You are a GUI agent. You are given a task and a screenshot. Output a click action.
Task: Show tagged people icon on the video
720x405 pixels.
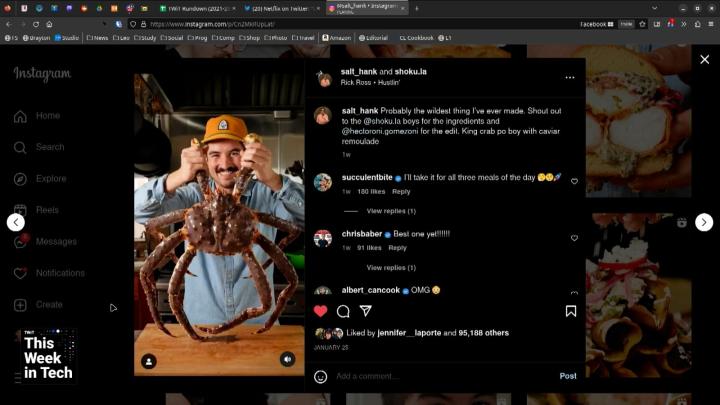point(149,360)
